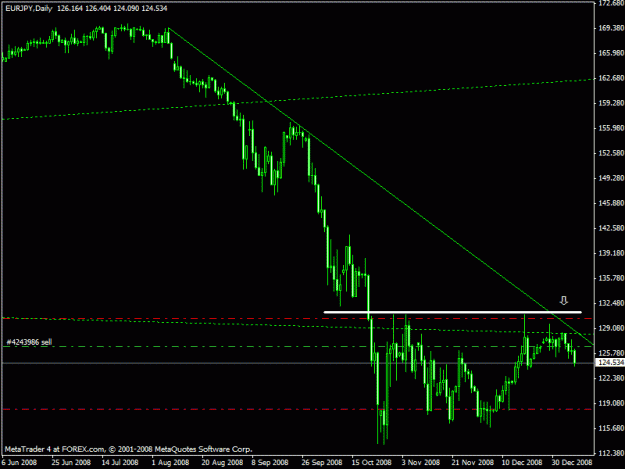Click the 1 Aug 2008 date label
The height and width of the screenshot is (469, 625).
pyautogui.click(x=170, y=463)
